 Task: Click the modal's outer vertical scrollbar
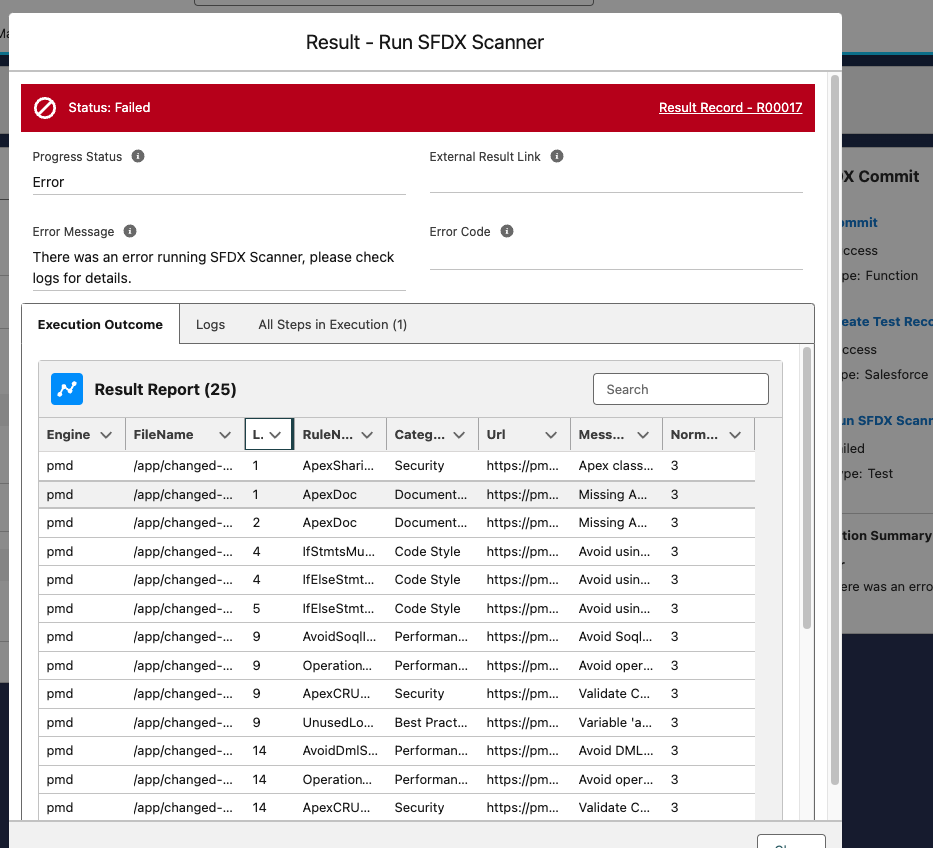835,428
